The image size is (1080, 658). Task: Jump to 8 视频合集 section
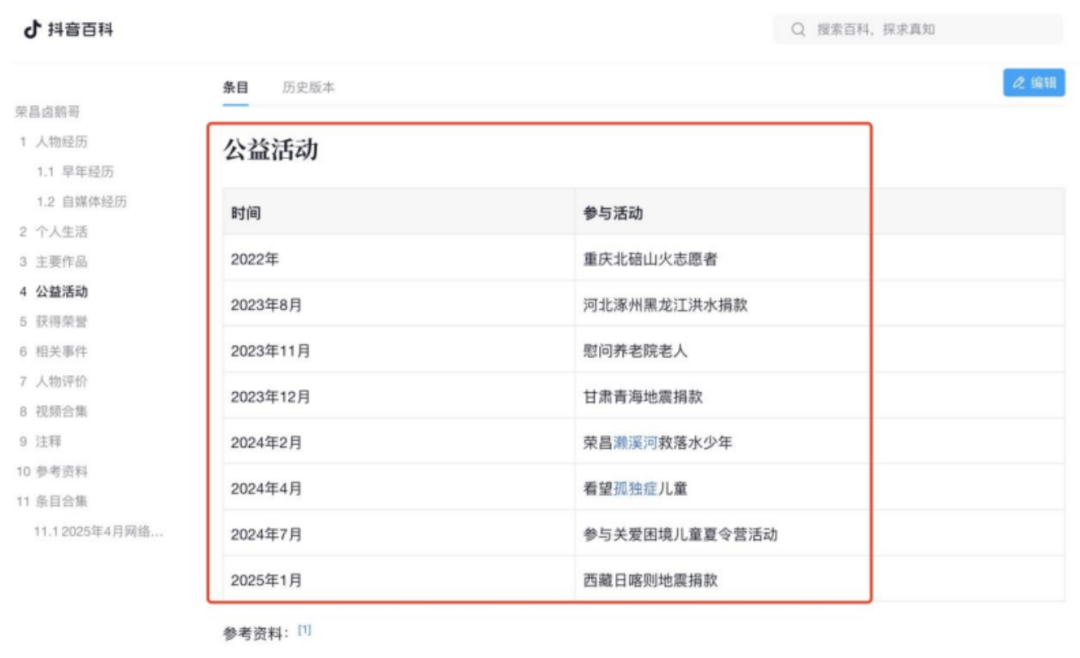[x=54, y=411]
